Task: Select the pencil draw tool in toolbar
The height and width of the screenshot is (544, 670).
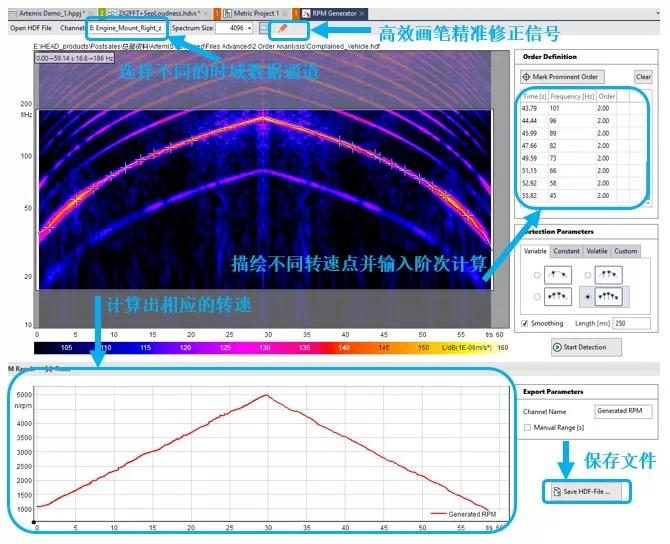Action: (283, 28)
